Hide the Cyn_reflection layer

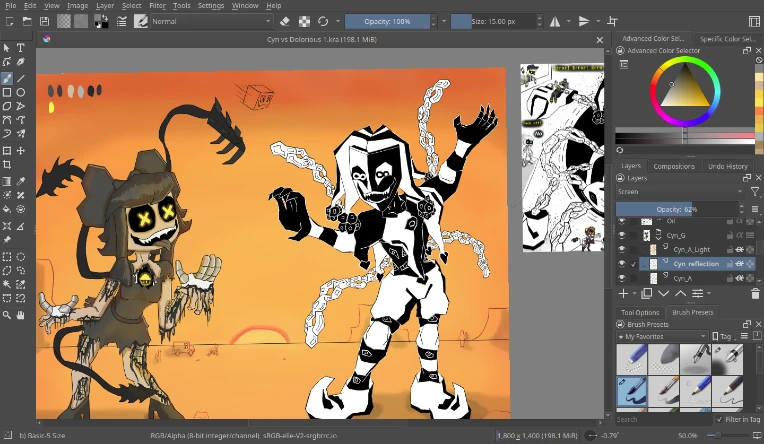pyautogui.click(x=621, y=264)
